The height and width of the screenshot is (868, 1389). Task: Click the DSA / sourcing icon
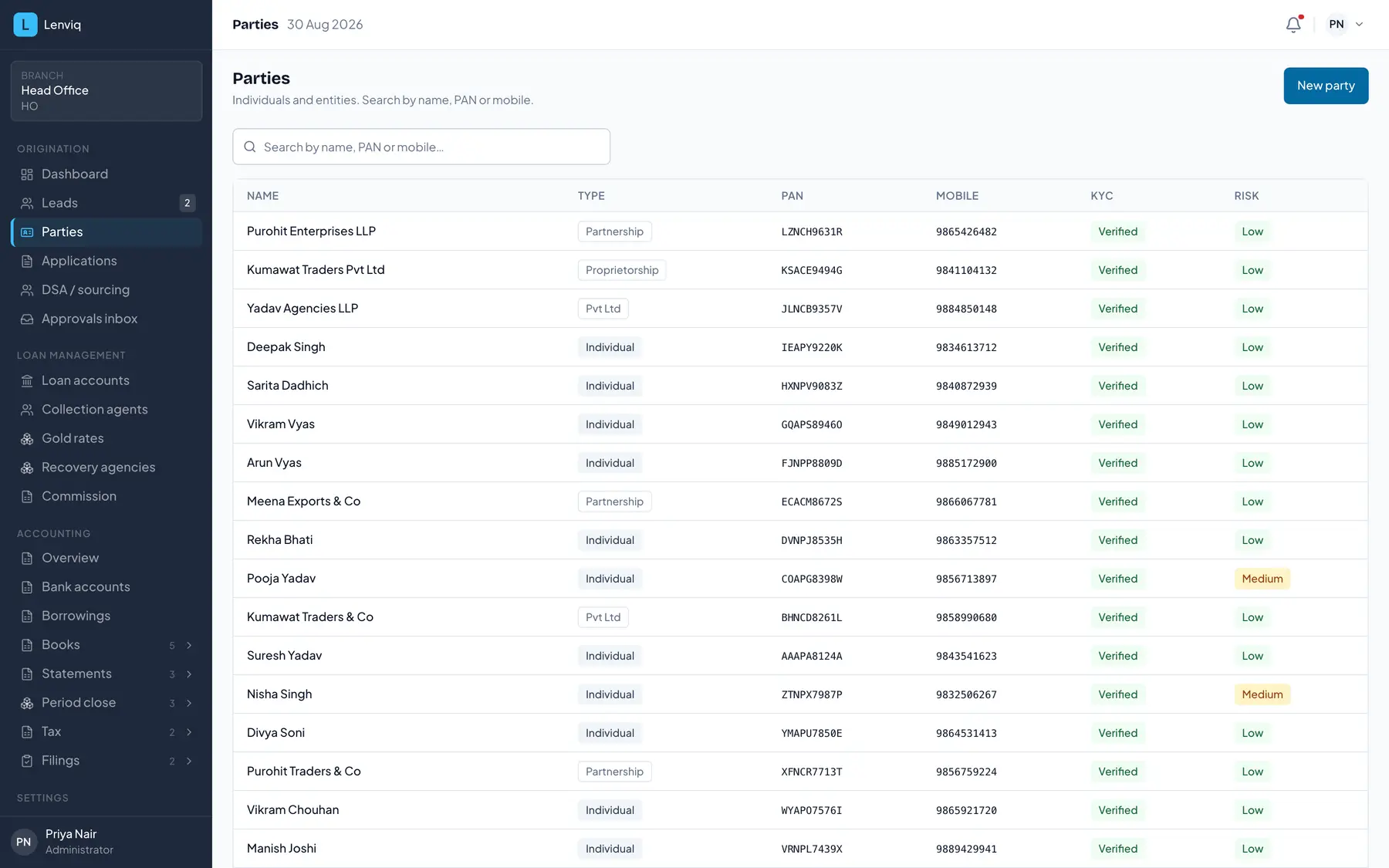[27, 290]
